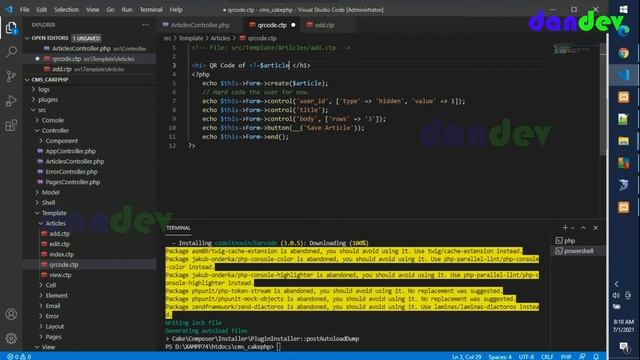Change language mode via PHP
640x360 pixels.
coord(566,357)
